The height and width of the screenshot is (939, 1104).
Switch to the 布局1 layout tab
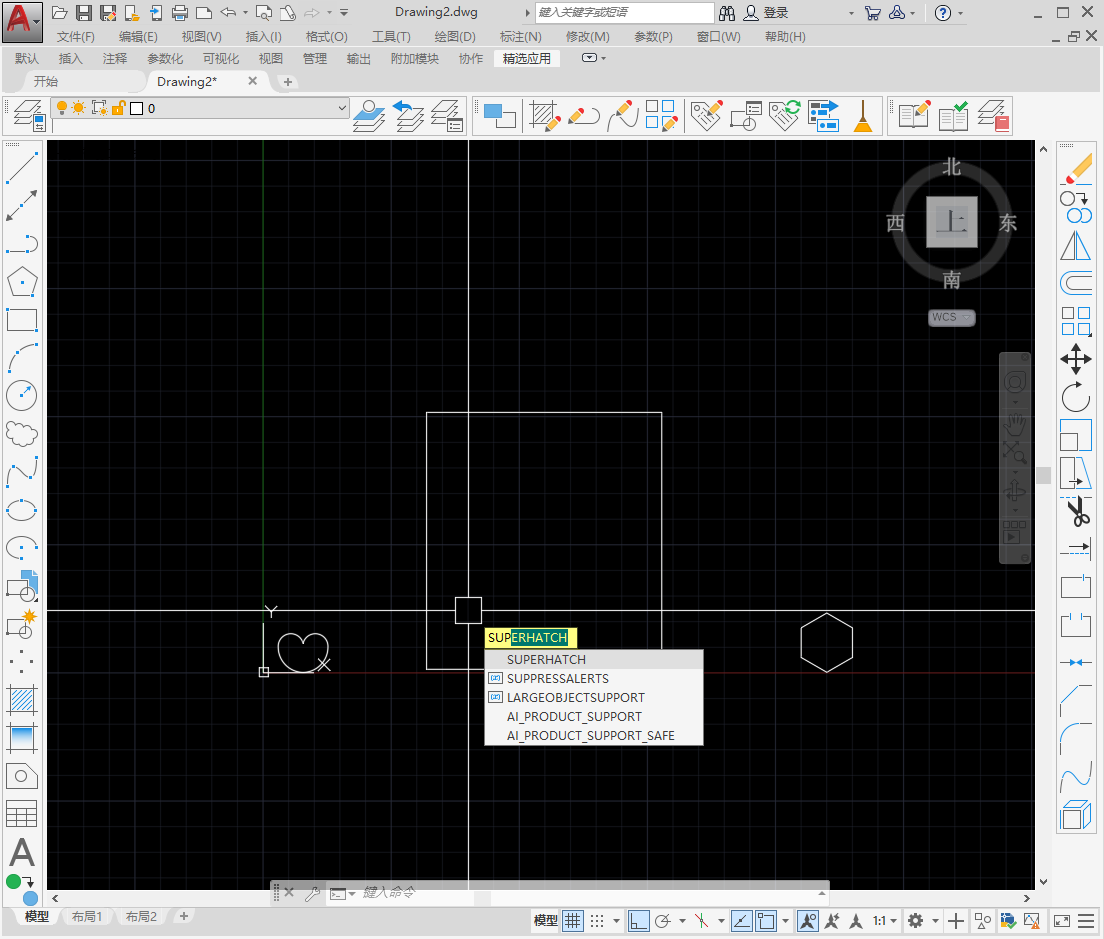point(87,916)
